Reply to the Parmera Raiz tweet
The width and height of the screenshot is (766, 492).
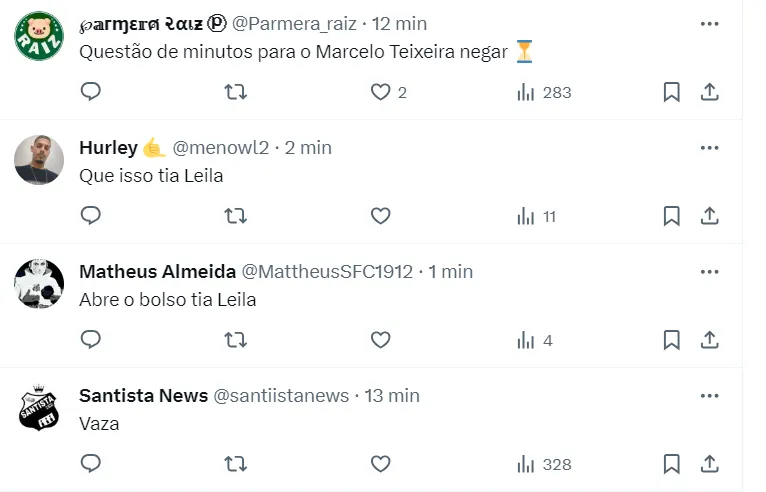coord(91,92)
